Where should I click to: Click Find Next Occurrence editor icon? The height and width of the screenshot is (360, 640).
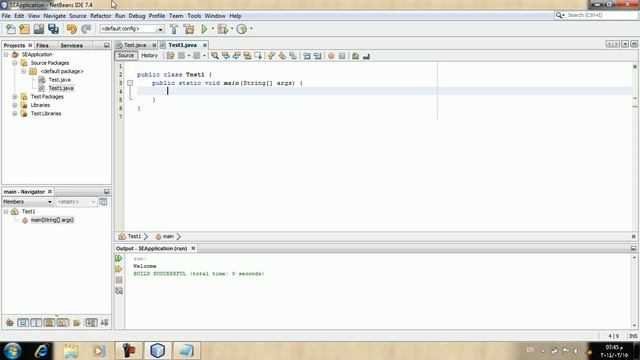(236, 56)
